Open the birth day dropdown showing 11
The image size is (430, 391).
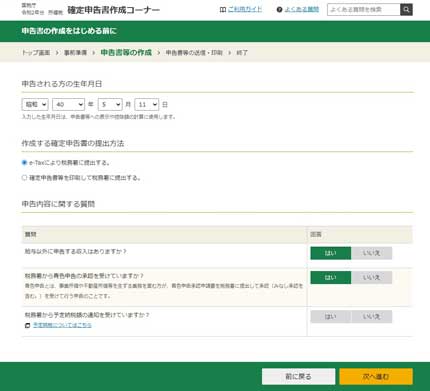147,104
